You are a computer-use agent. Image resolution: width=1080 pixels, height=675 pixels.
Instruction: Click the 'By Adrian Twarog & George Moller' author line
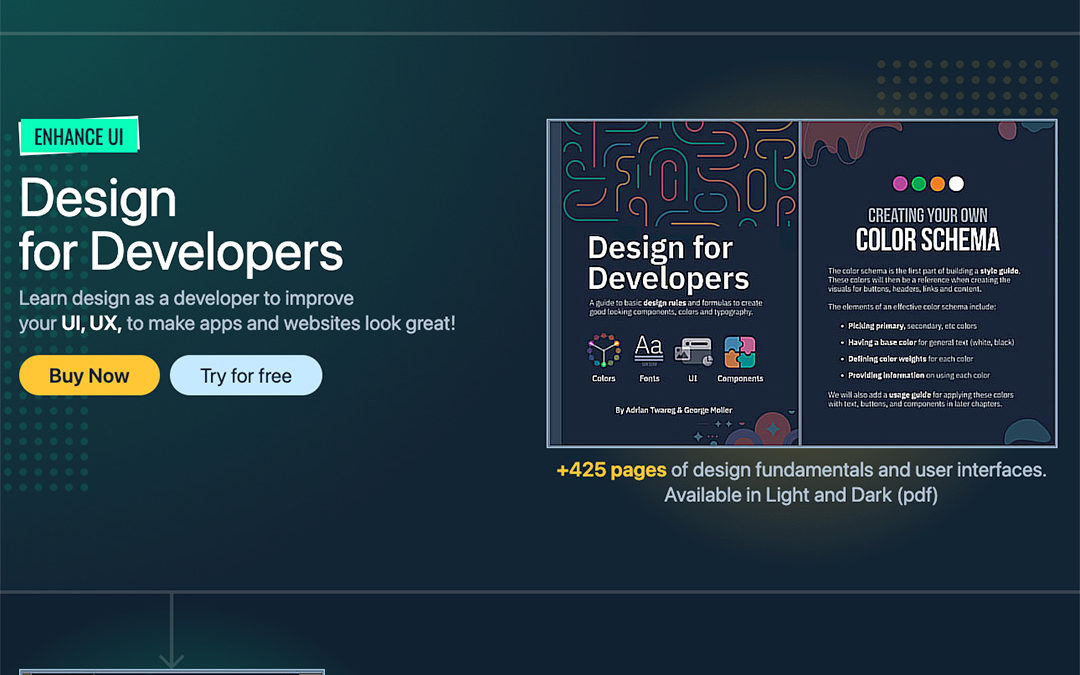[674, 410]
